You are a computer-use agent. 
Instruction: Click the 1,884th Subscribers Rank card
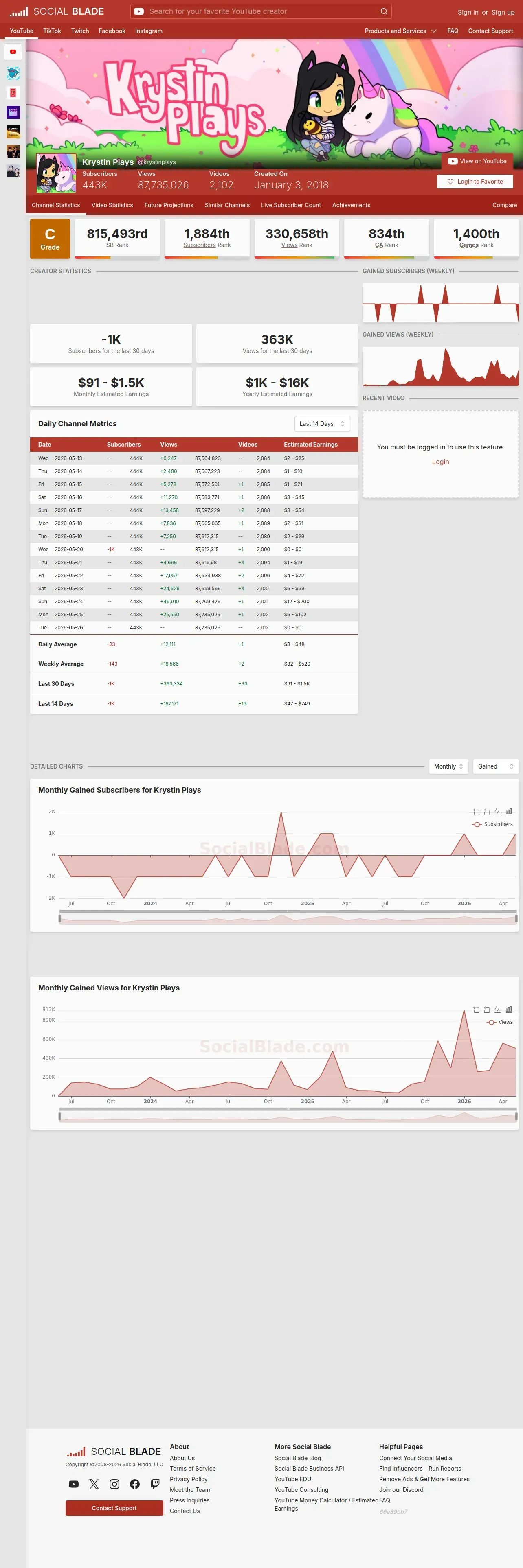(x=207, y=239)
